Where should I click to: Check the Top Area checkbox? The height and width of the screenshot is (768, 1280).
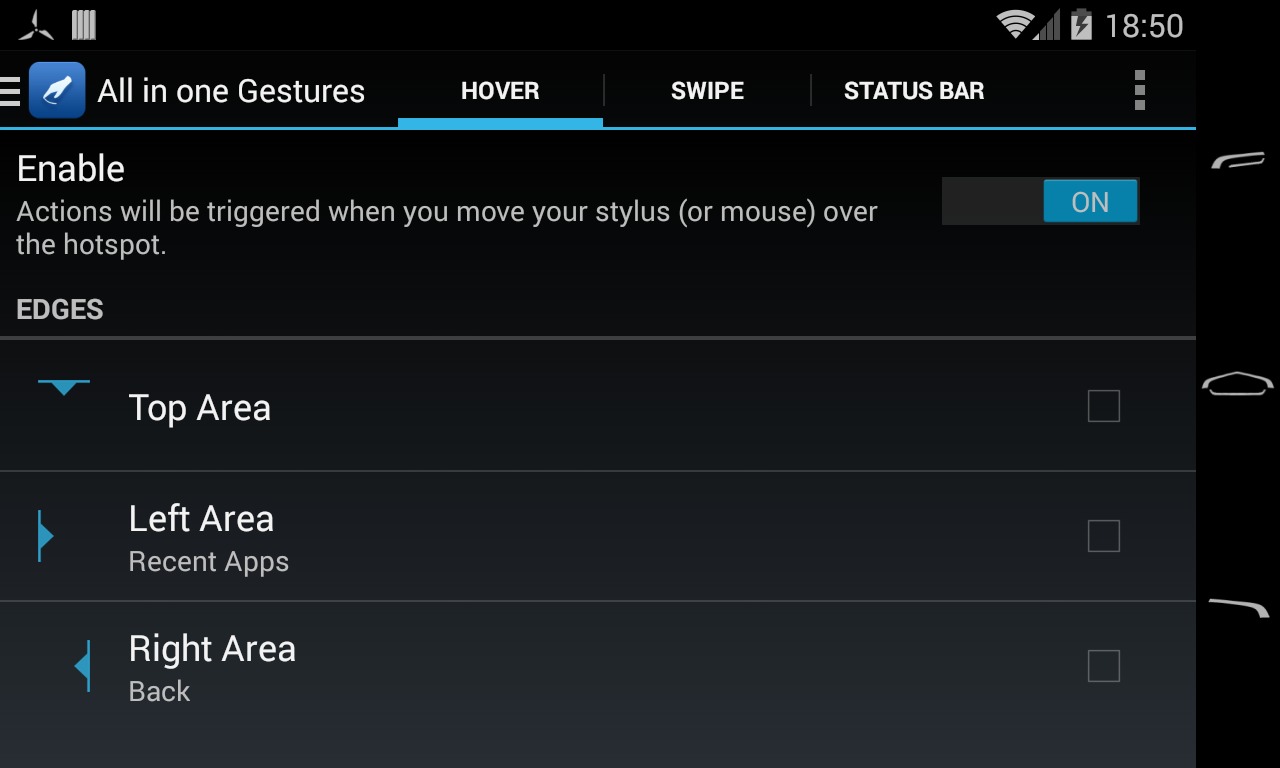[x=1103, y=406]
